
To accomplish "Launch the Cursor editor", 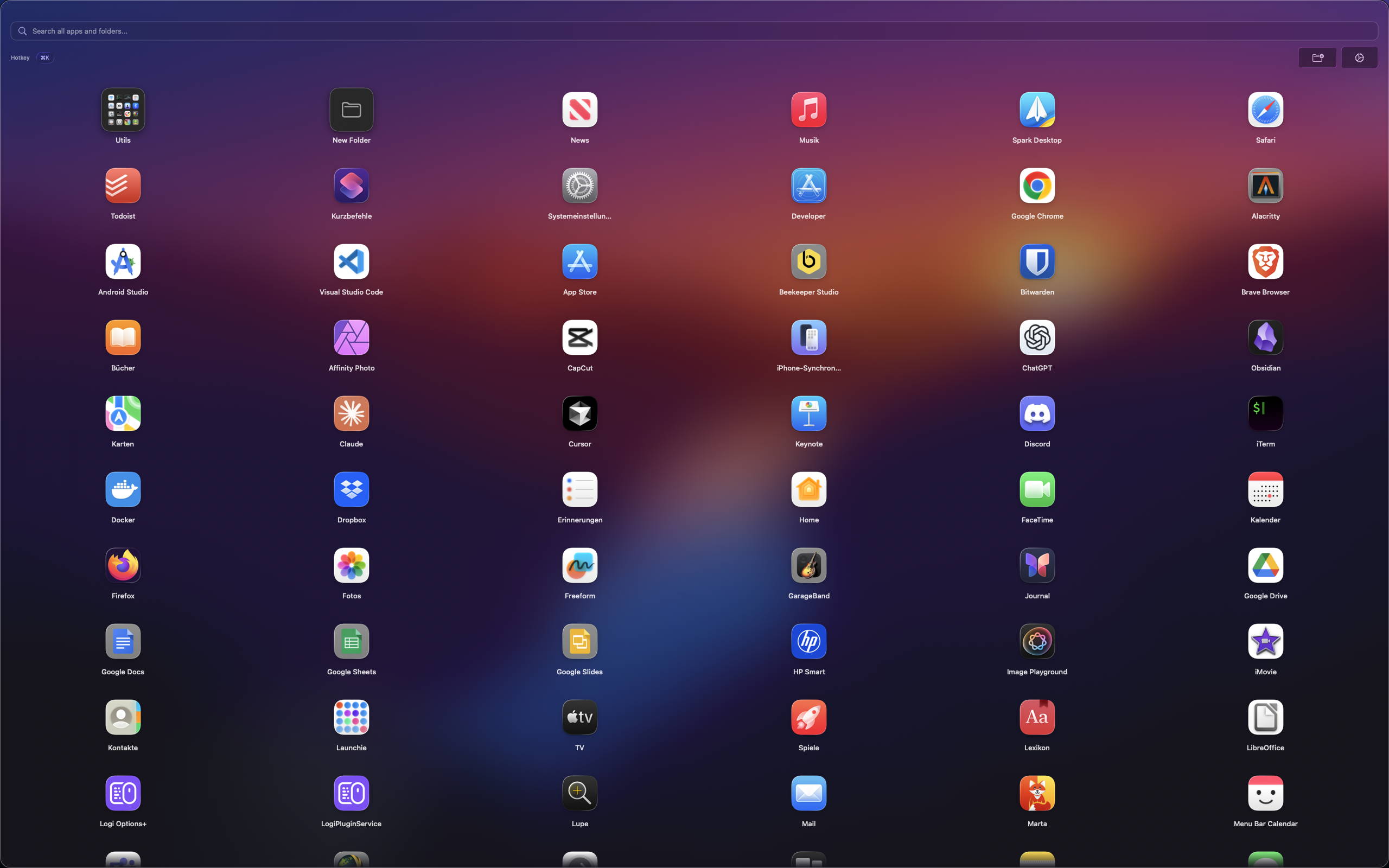I will click(x=579, y=413).
